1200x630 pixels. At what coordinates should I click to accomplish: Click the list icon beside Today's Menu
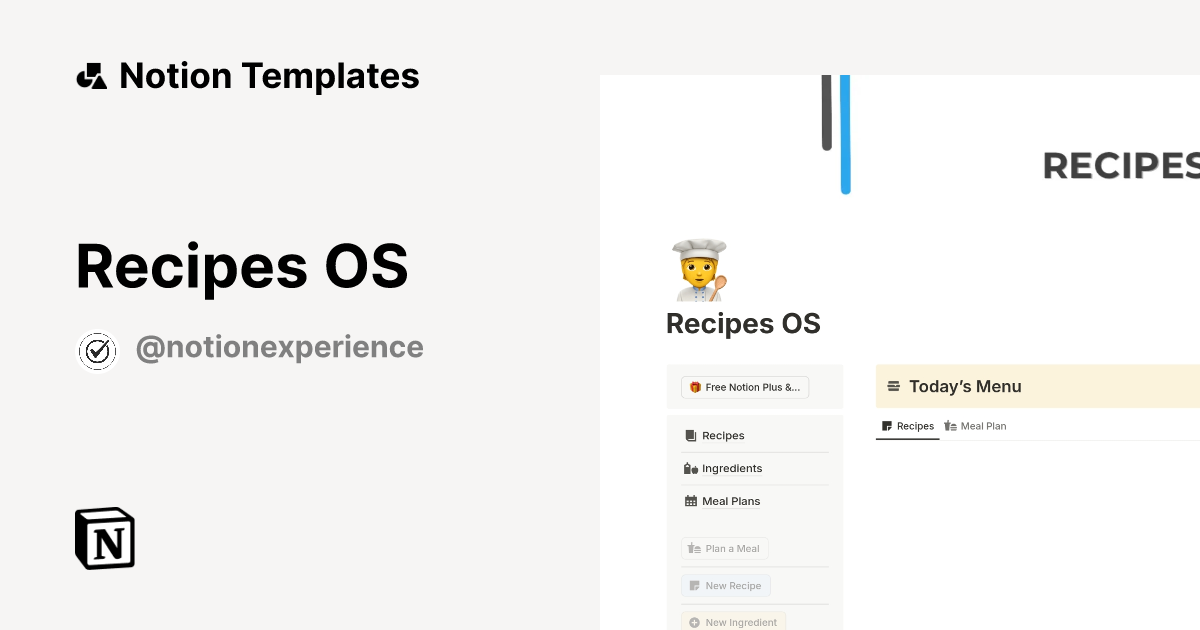click(893, 386)
